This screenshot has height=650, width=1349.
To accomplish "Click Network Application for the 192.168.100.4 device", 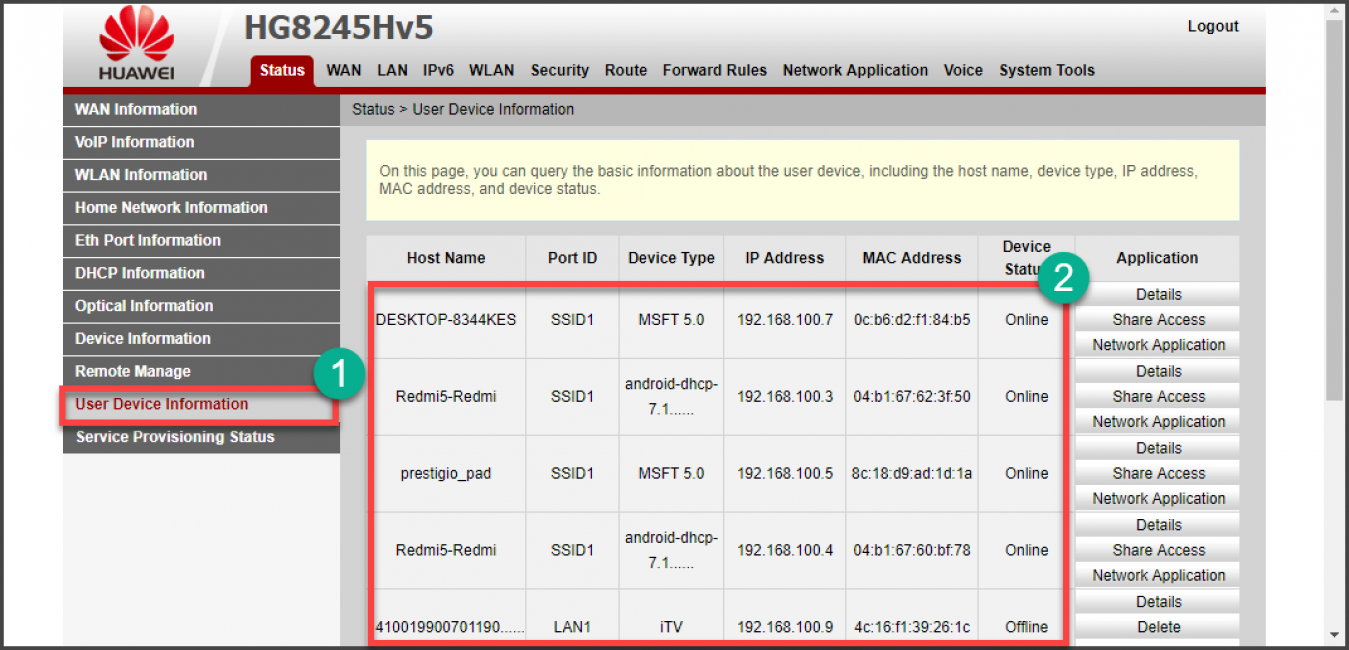I will 1158,576.
